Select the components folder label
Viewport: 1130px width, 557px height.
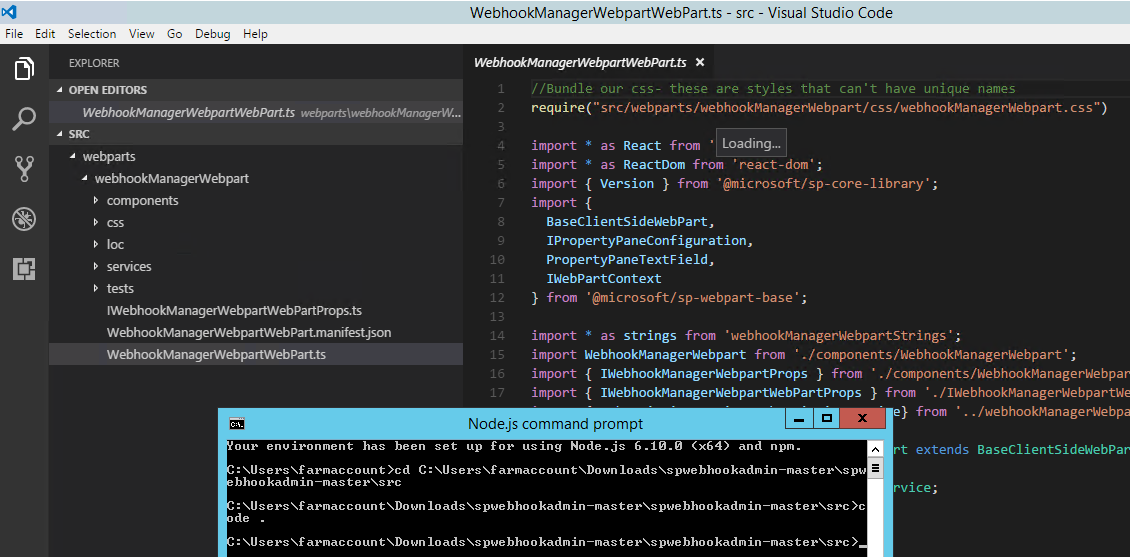pyautogui.click(x=143, y=200)
